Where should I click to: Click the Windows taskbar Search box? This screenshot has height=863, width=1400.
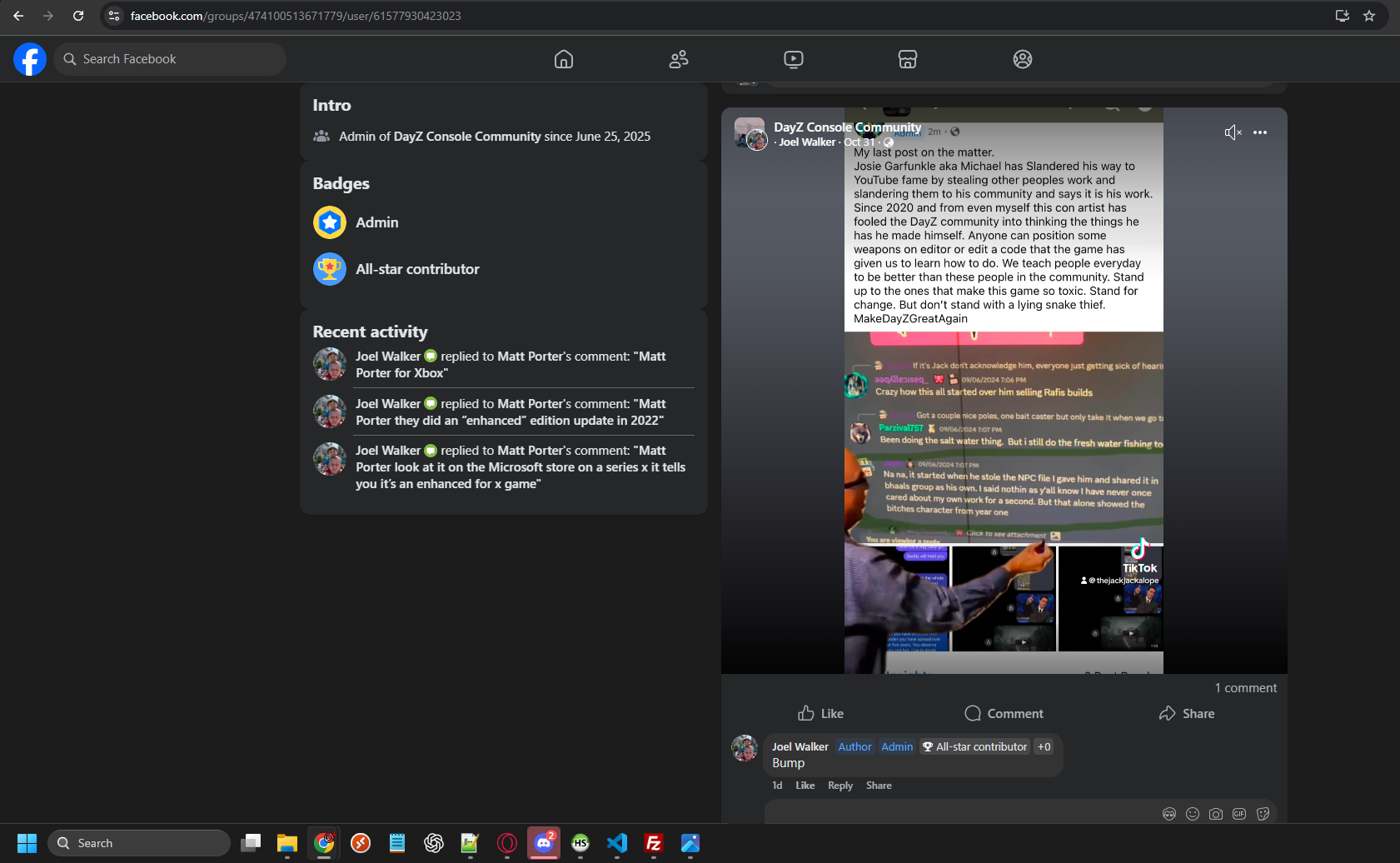139,843
